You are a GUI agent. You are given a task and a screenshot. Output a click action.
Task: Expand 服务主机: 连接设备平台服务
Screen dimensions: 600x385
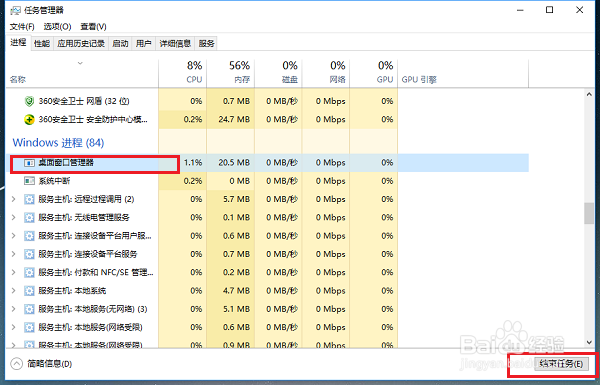coord(13,254)
